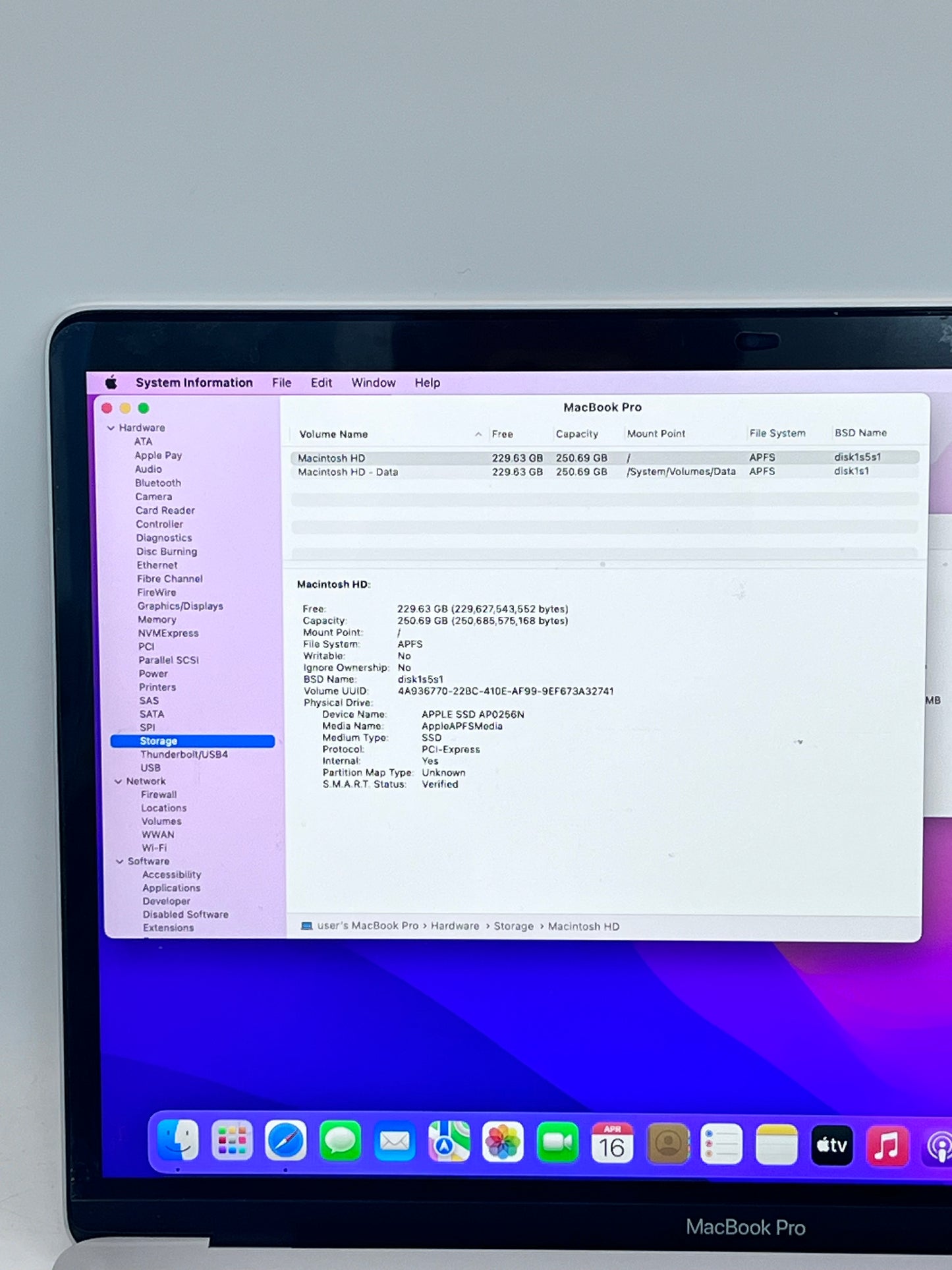The width and height of the screenshot is (952, 1270).
Task: Click the MacBook Pro computer icon in path bar
Action: [x=306, y=926]
